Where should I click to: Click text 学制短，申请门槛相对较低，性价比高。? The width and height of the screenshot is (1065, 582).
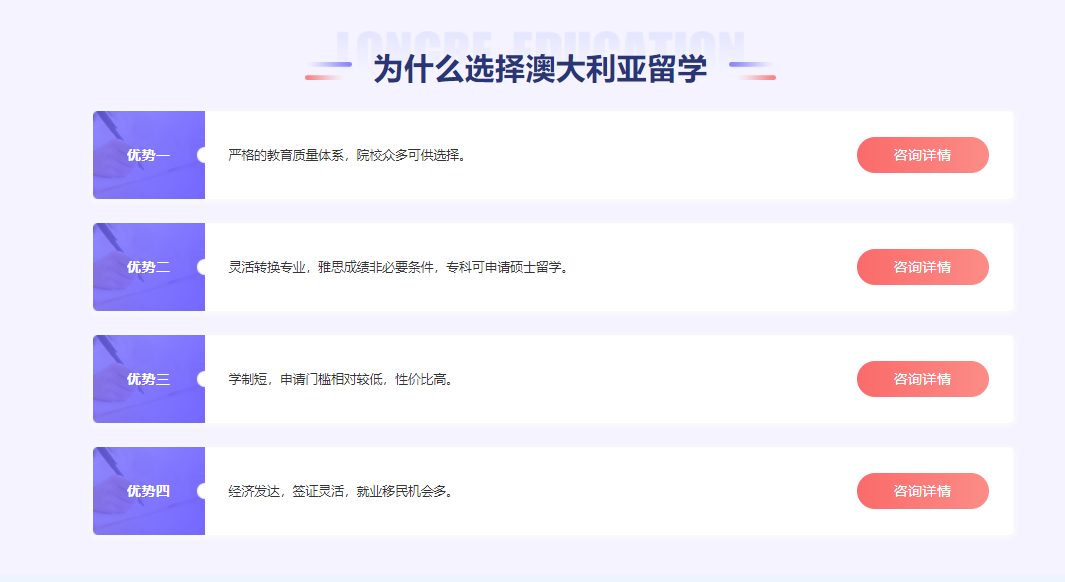point(341,380)
